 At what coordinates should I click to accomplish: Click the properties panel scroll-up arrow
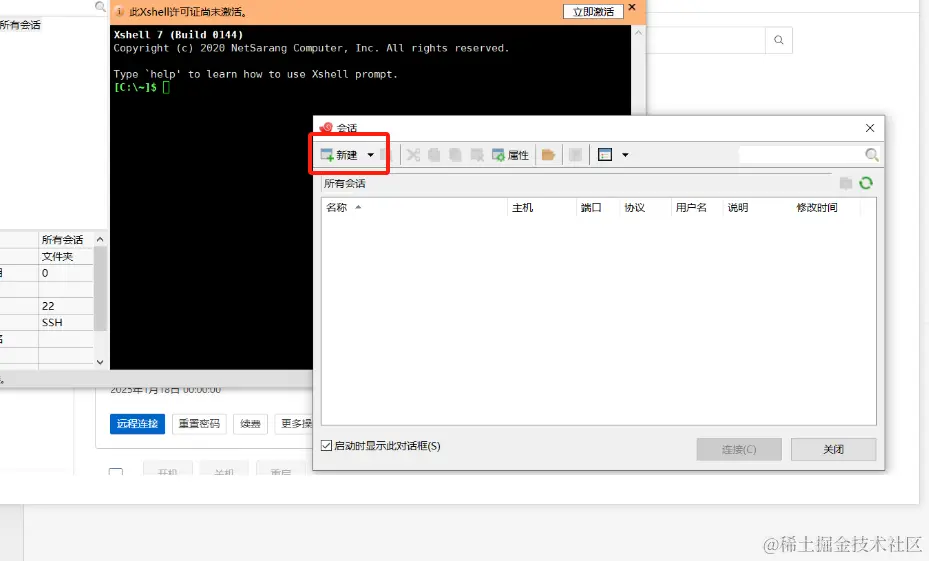[x=100, y=239]
